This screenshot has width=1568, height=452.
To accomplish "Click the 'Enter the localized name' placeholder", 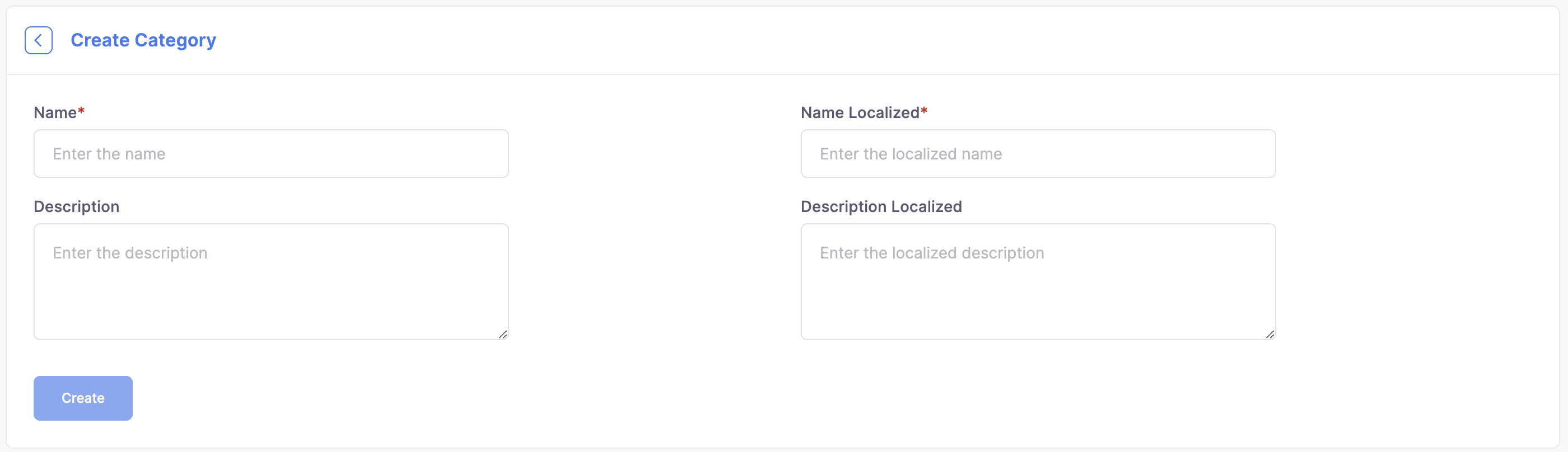I will pos(911,154).
